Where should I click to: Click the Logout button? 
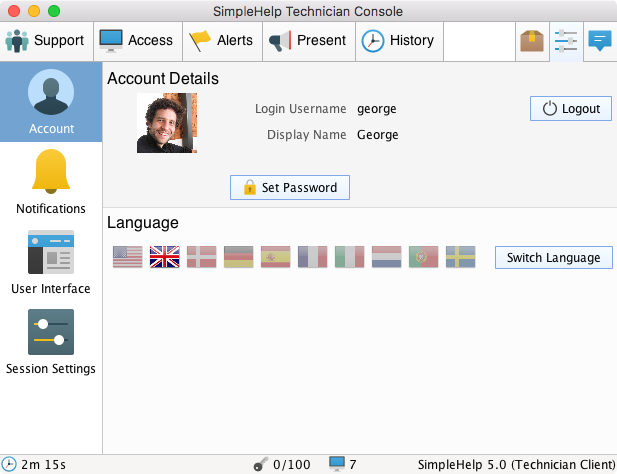pos(571,109)
